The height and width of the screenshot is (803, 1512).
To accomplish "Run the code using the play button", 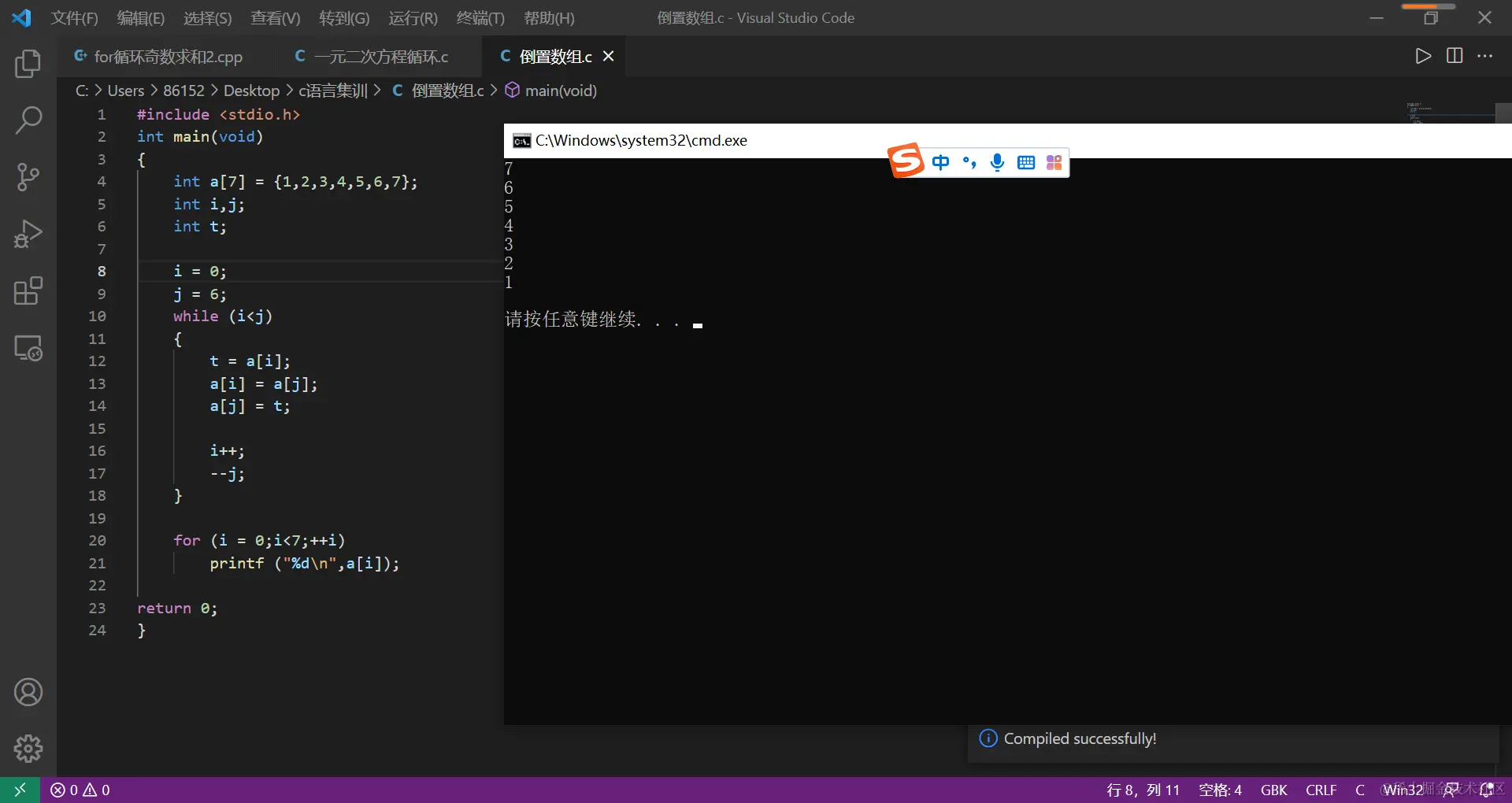I will (x=1423, y=56).
